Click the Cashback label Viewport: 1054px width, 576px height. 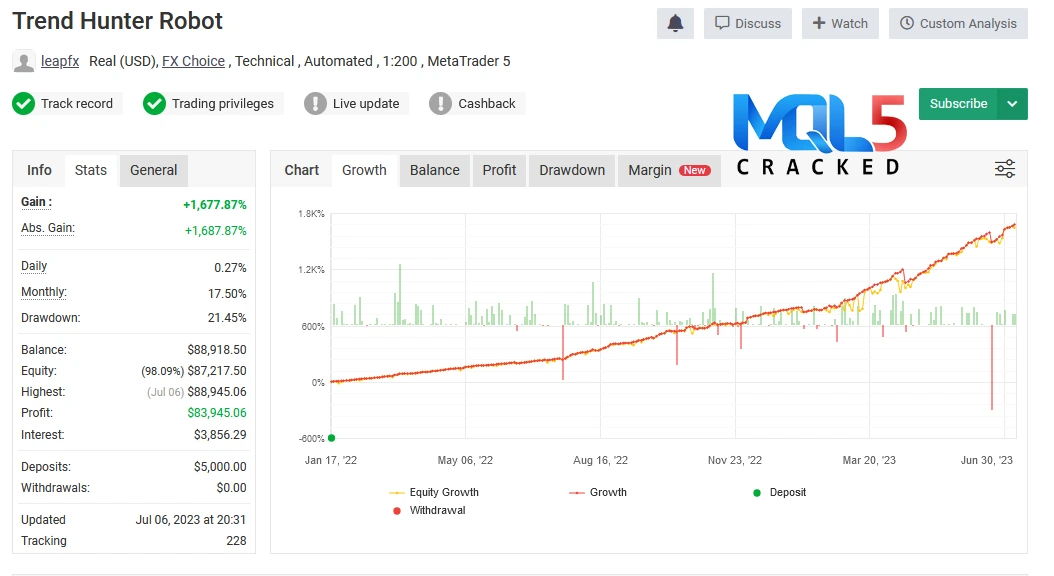pos(487,104)
